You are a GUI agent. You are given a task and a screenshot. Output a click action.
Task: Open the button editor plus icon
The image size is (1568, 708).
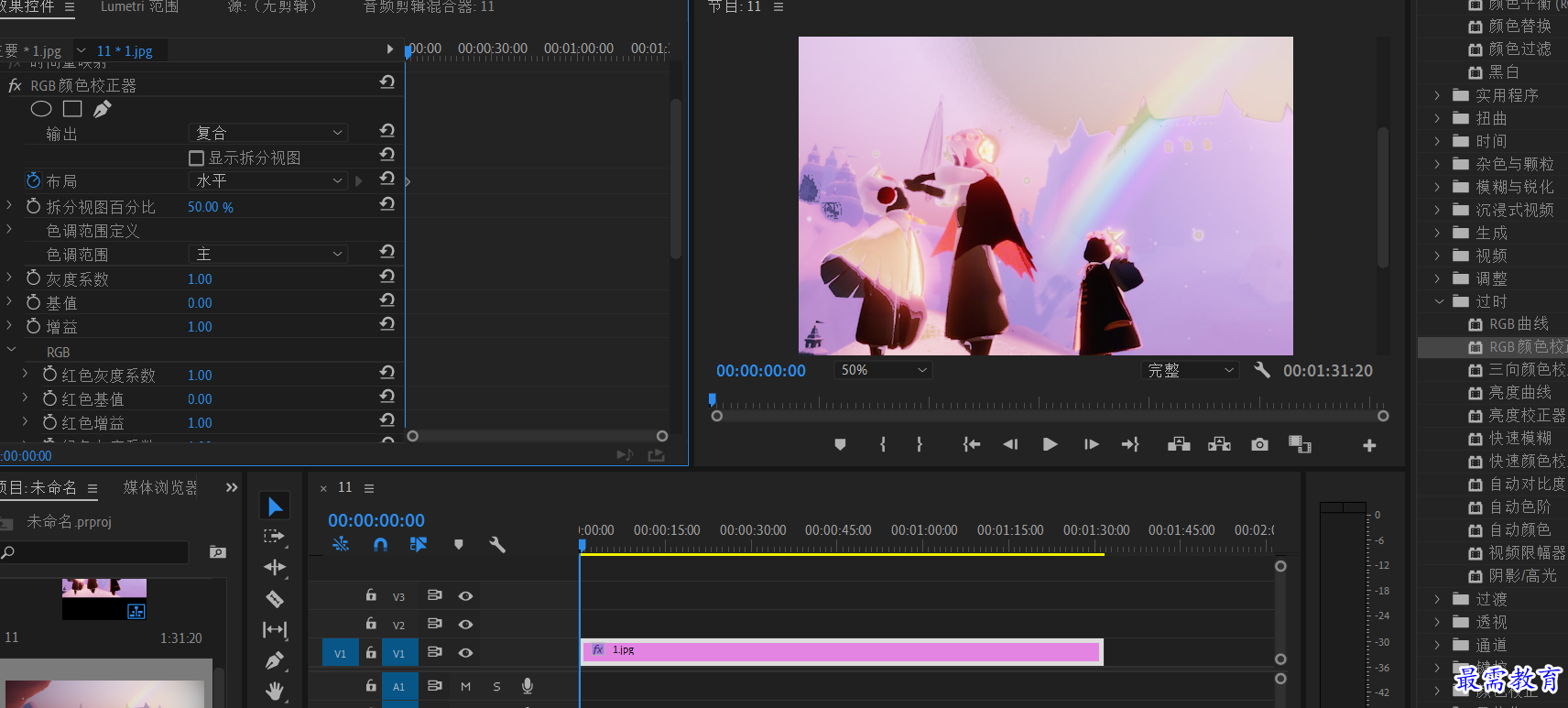tap(1369, 445)
